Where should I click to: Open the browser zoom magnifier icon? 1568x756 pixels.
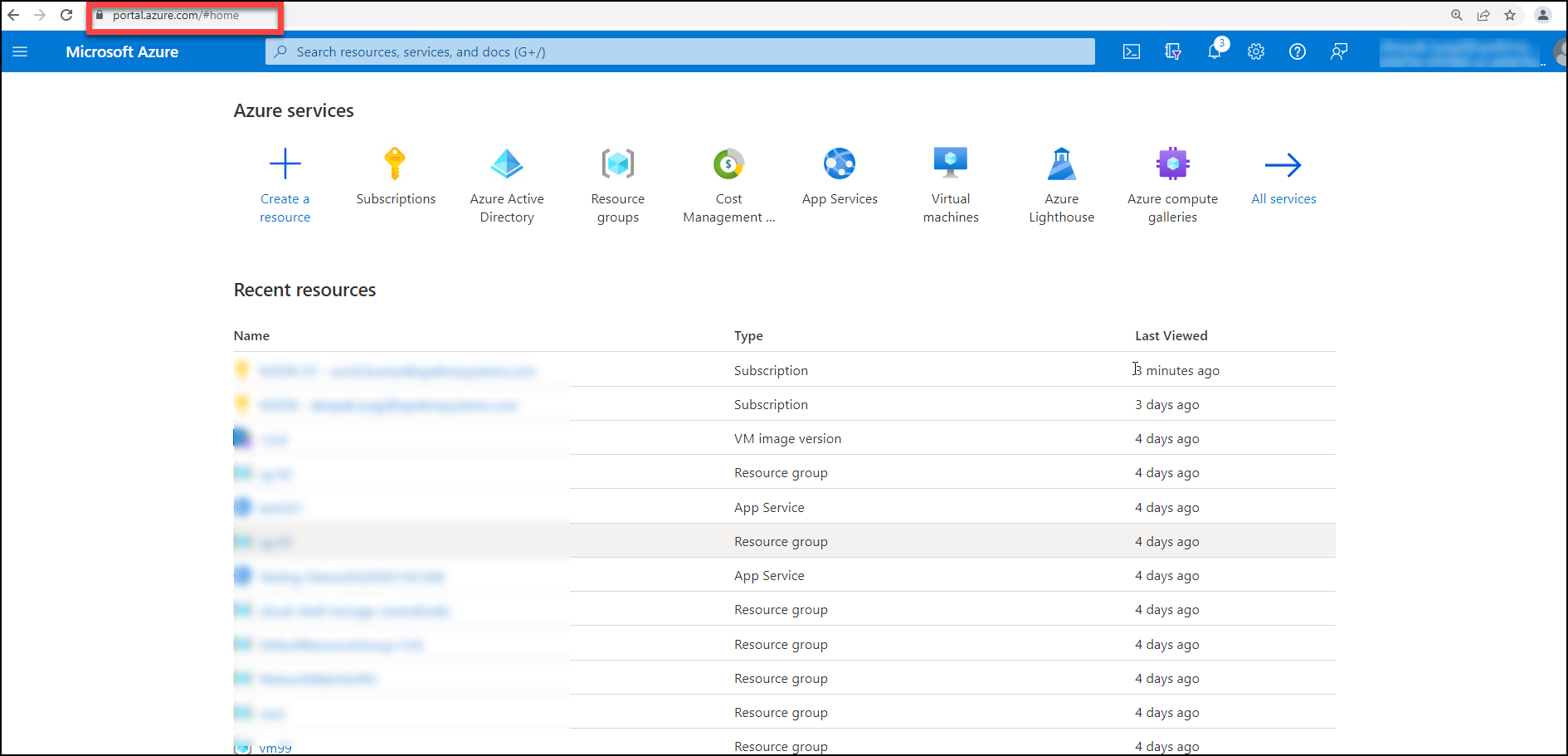1457,15
